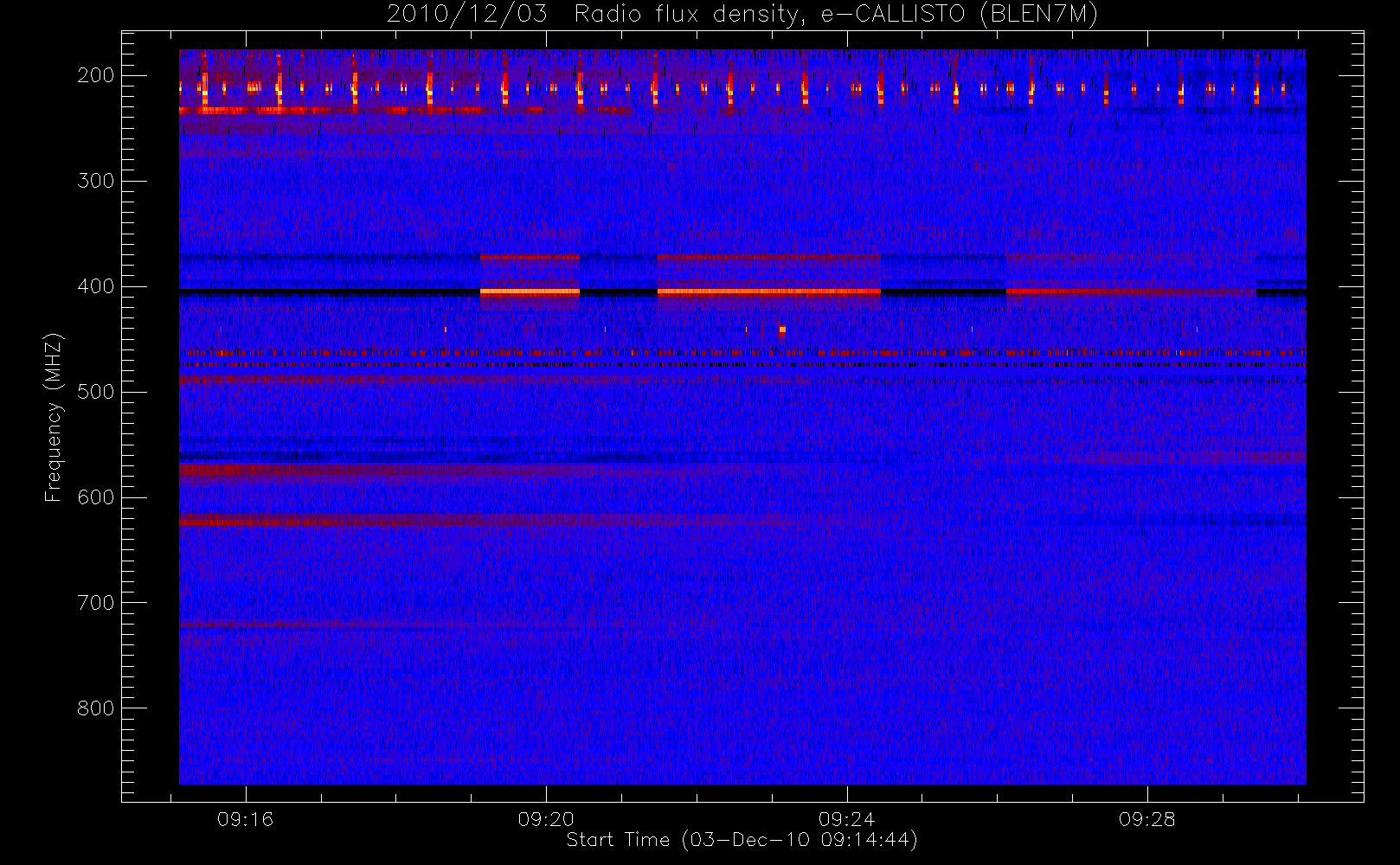Click the 200 frequency tick label
The width and height of the screenshot is (1400, 865).
point(96,75)
